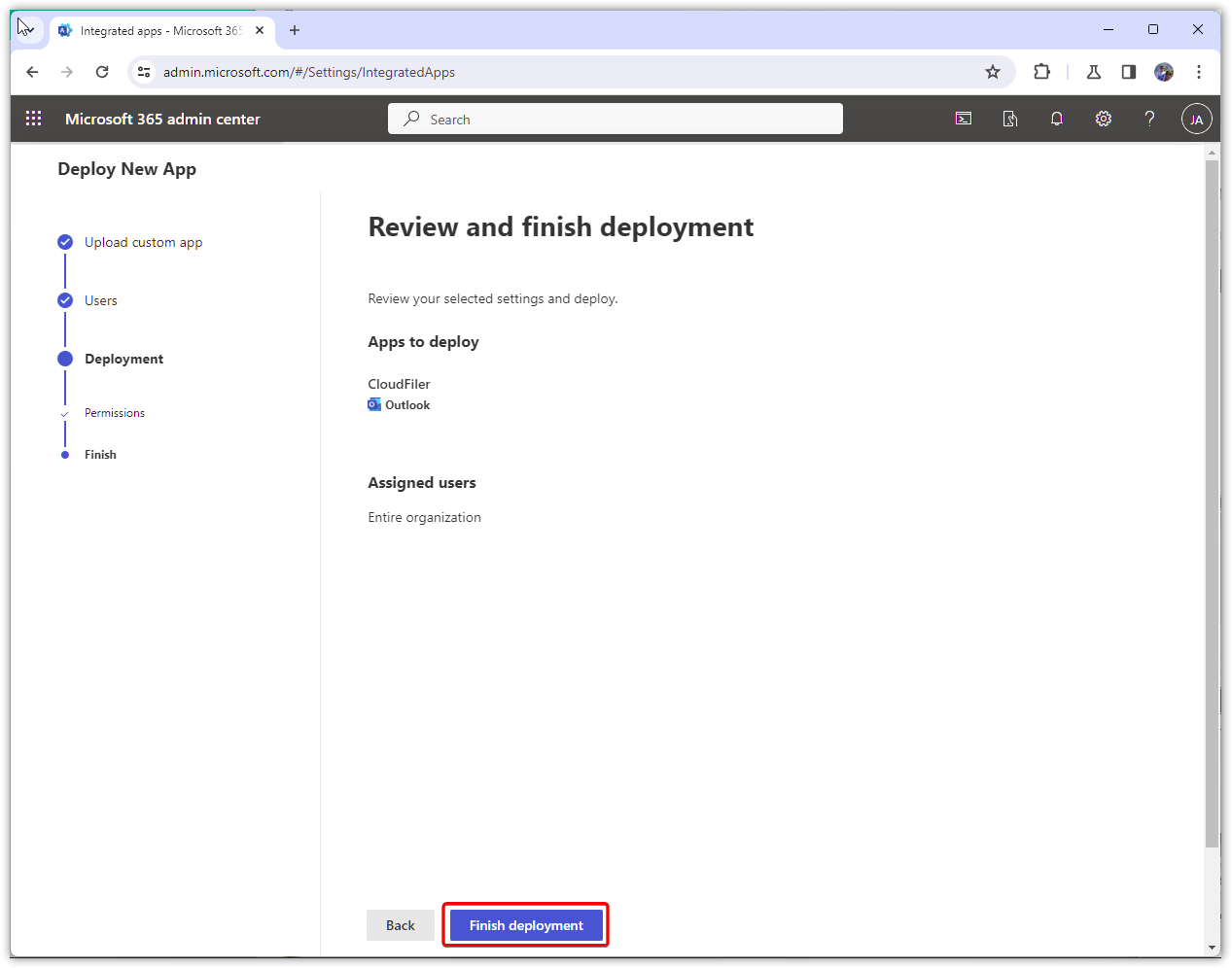
Task: Click into the admin center Search box
Action: pyautogui.click(x=616, y=119)
